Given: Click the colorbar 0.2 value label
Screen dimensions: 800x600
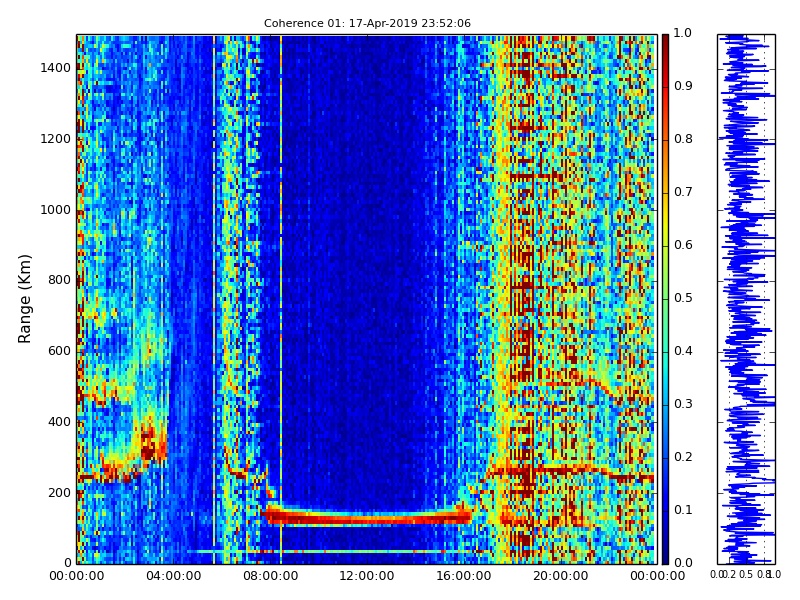Looking at the screenshot, I should (683, 457).
